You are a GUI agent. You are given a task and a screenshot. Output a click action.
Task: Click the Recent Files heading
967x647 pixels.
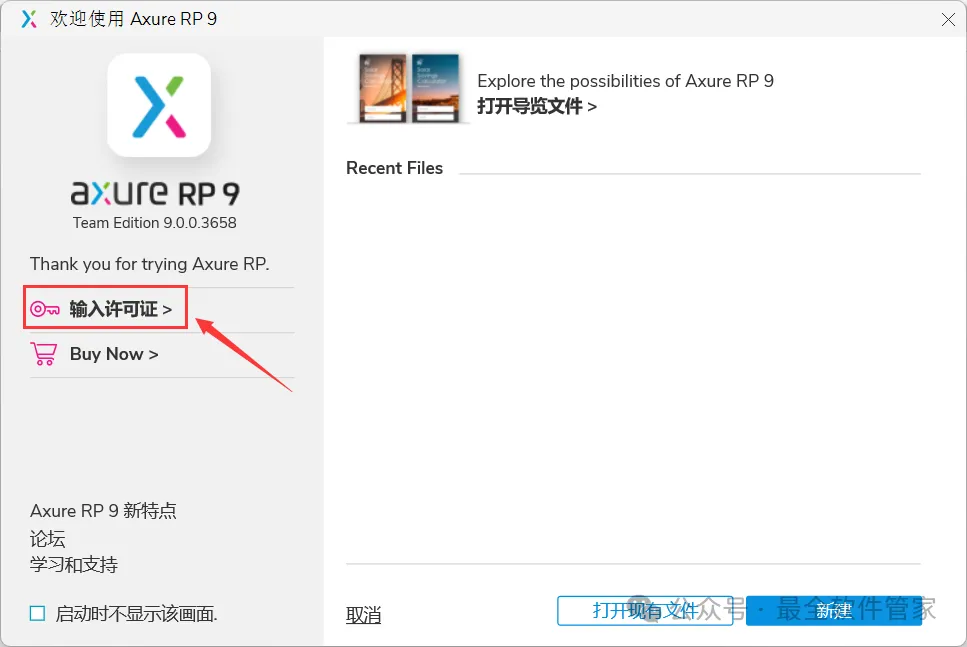(x=395, y=168)
